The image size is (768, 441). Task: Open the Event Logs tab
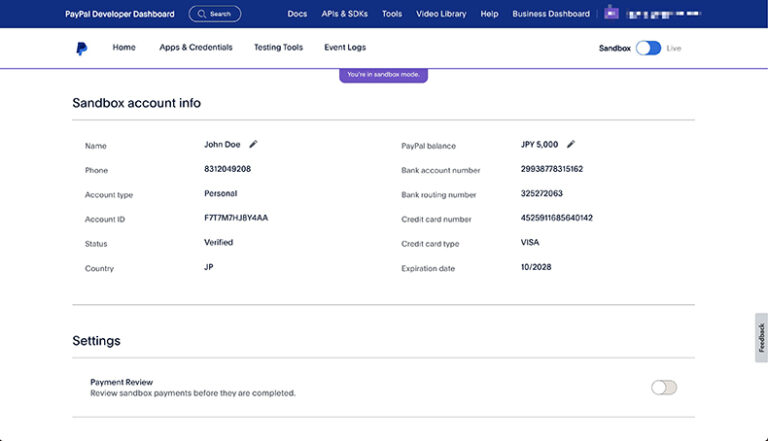pos(345,48)
